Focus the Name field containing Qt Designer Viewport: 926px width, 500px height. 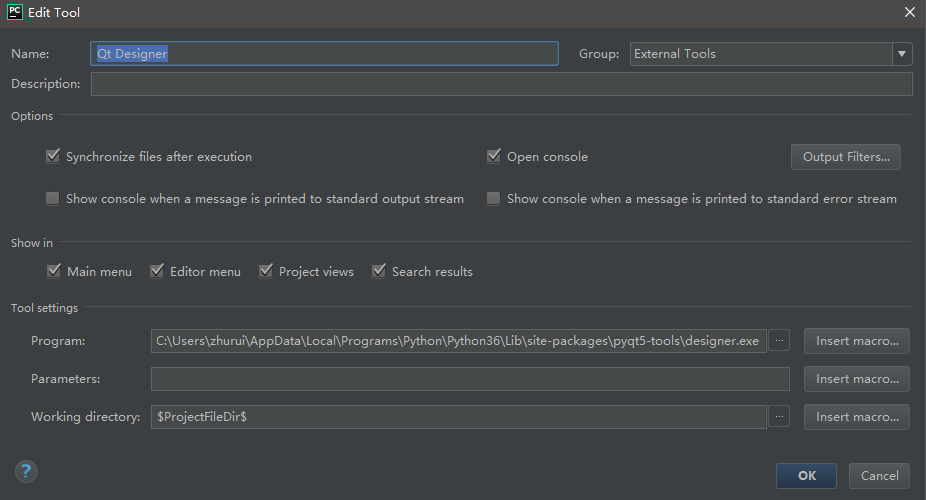coord(324,54)
